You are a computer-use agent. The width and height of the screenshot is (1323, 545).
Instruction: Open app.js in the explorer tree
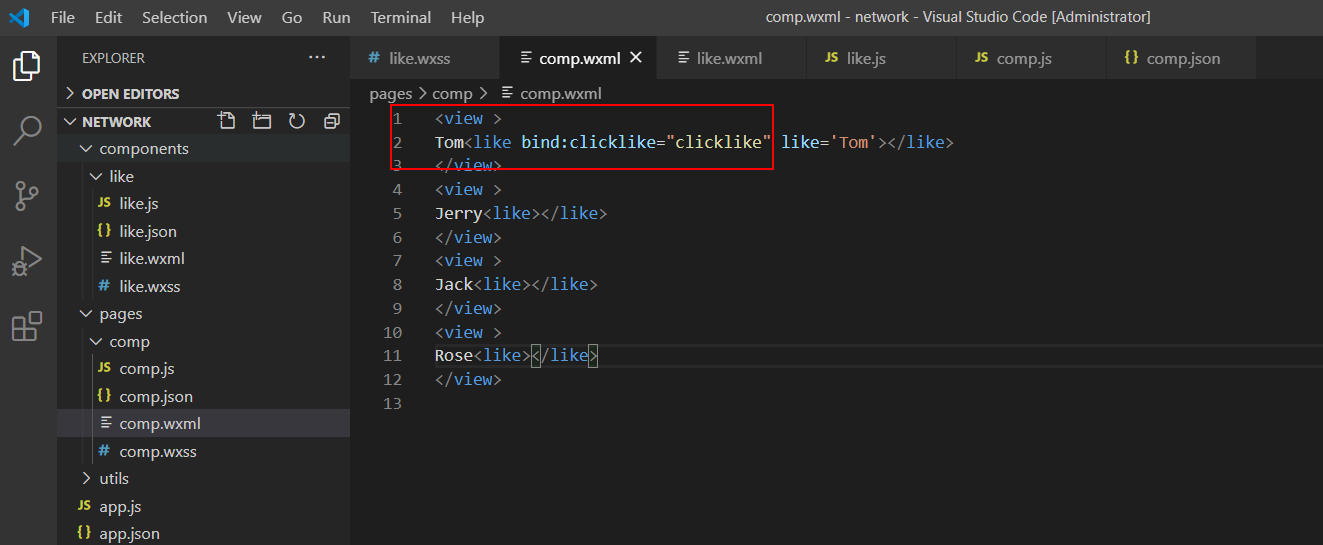click(x=204, y=507)
